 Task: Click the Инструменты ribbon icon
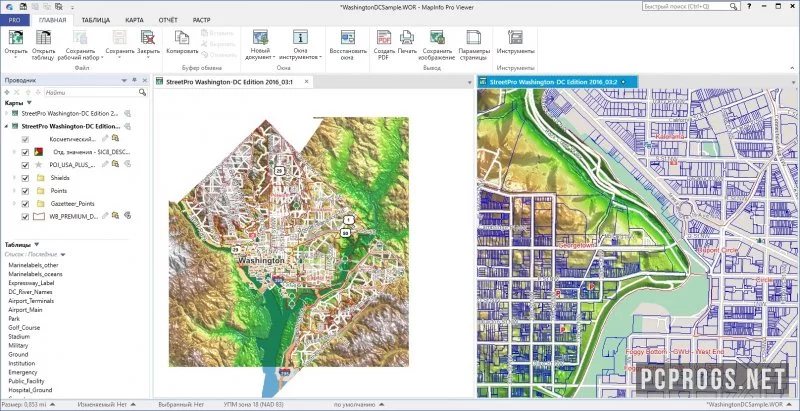click(x=515, y=38)
